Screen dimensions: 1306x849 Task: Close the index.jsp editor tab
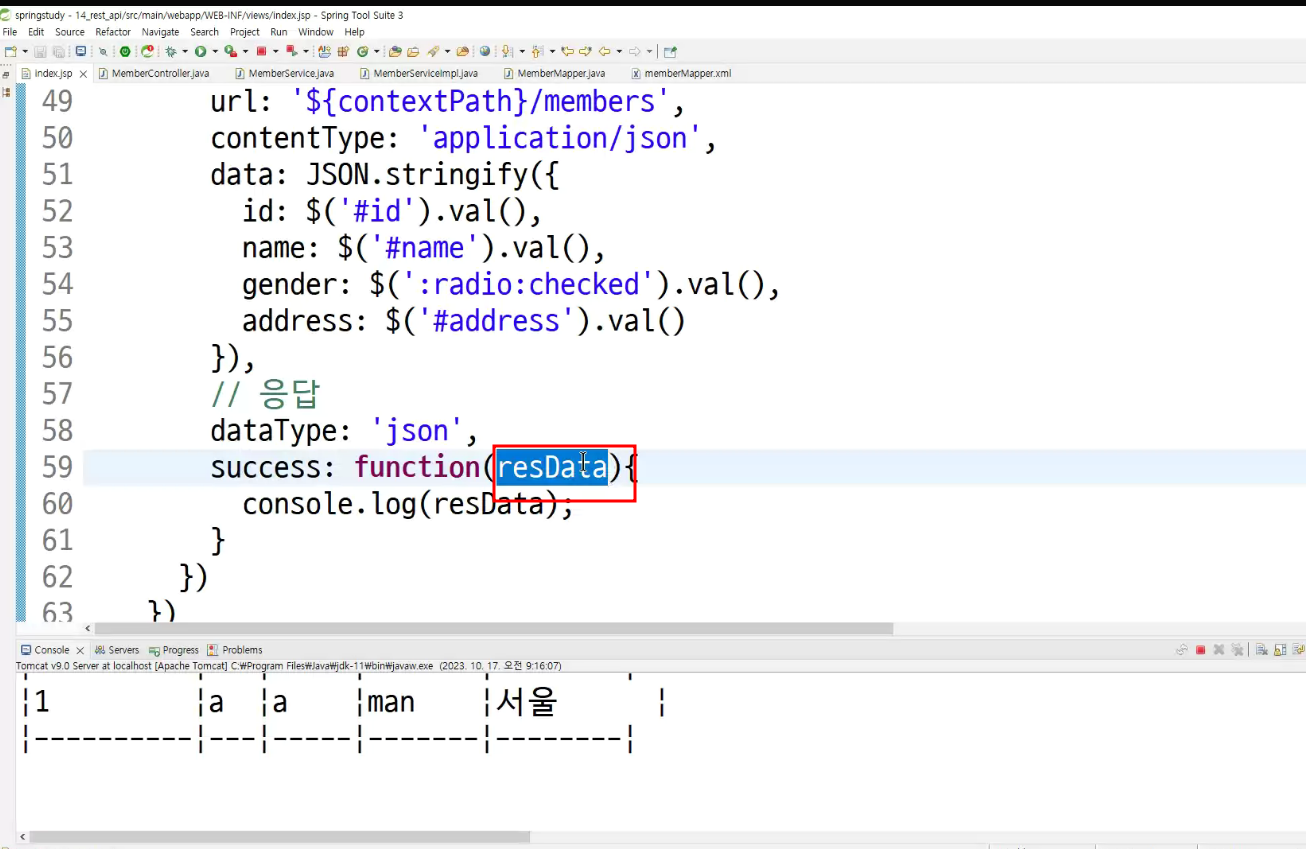click(x=83, y=74)
